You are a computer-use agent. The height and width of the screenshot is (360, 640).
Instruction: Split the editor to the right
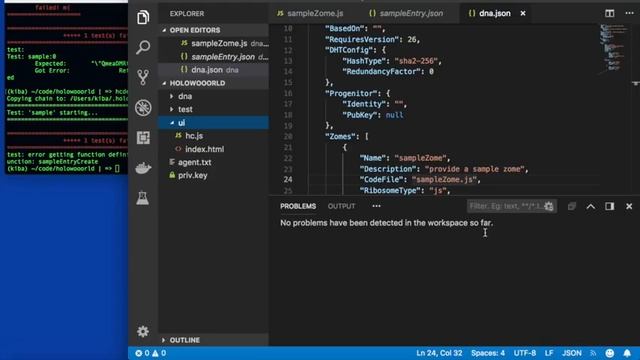(609, 13)
